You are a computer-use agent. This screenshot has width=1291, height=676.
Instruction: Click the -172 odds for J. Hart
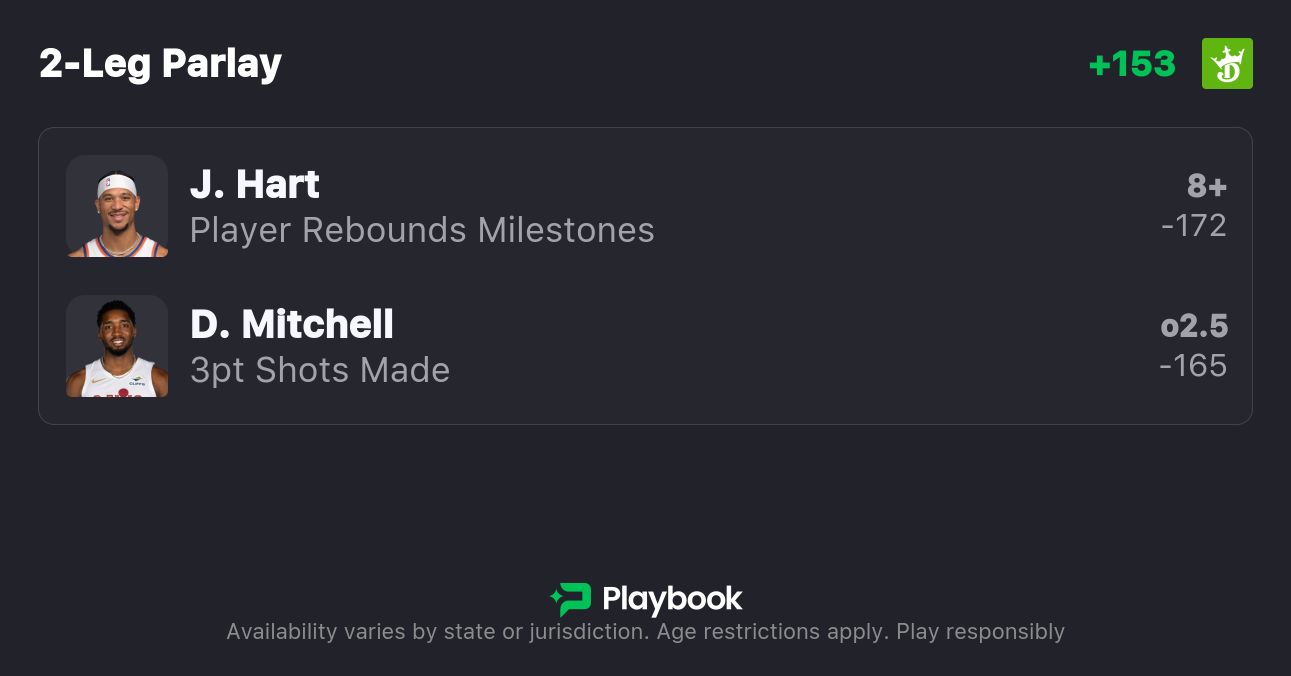[1194, 226]
